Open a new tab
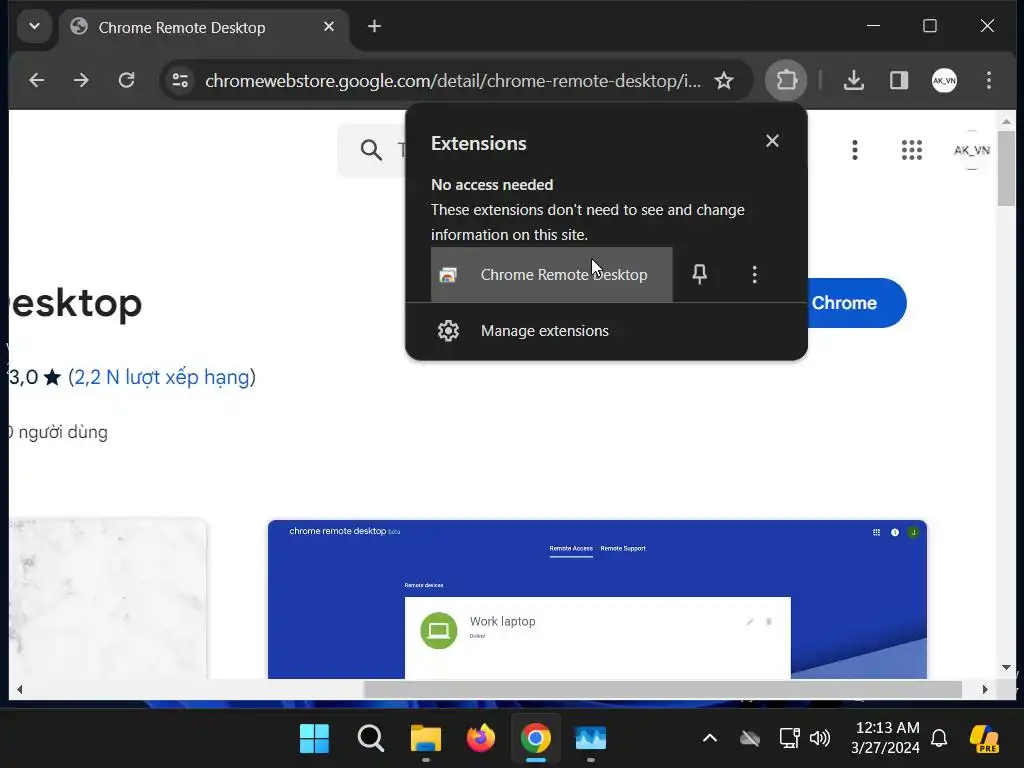 pyautogui.click(x=374, y=27)
